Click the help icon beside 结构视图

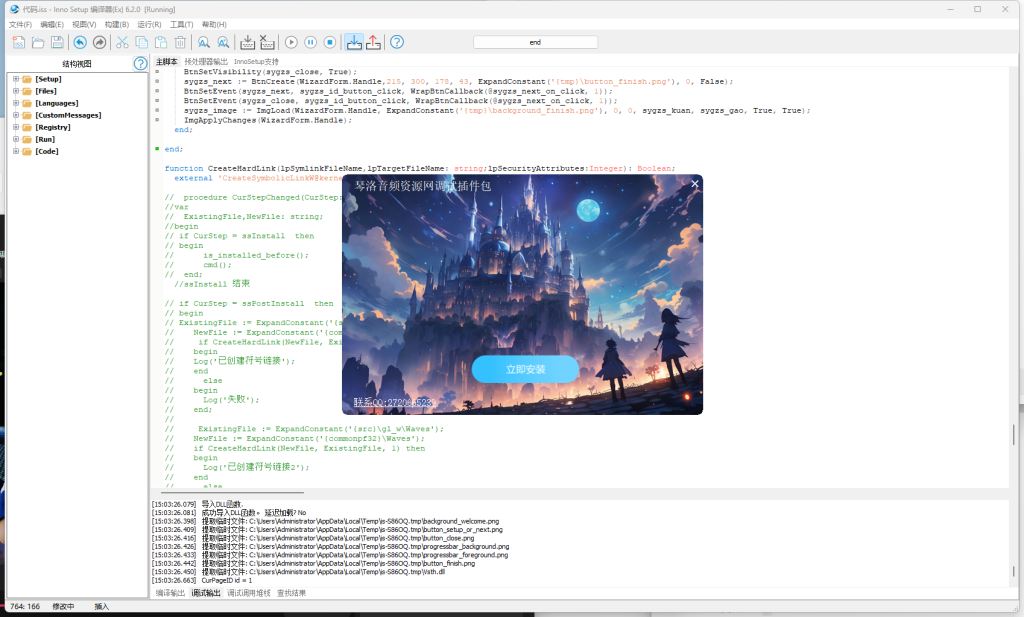coord(141,64)
